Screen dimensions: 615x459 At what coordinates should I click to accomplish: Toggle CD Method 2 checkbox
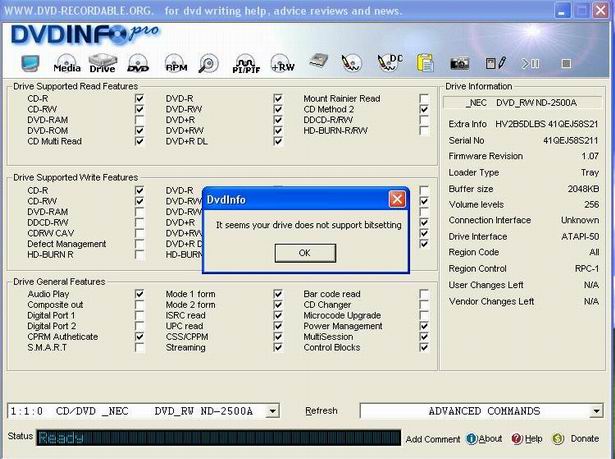pos(424,109)
